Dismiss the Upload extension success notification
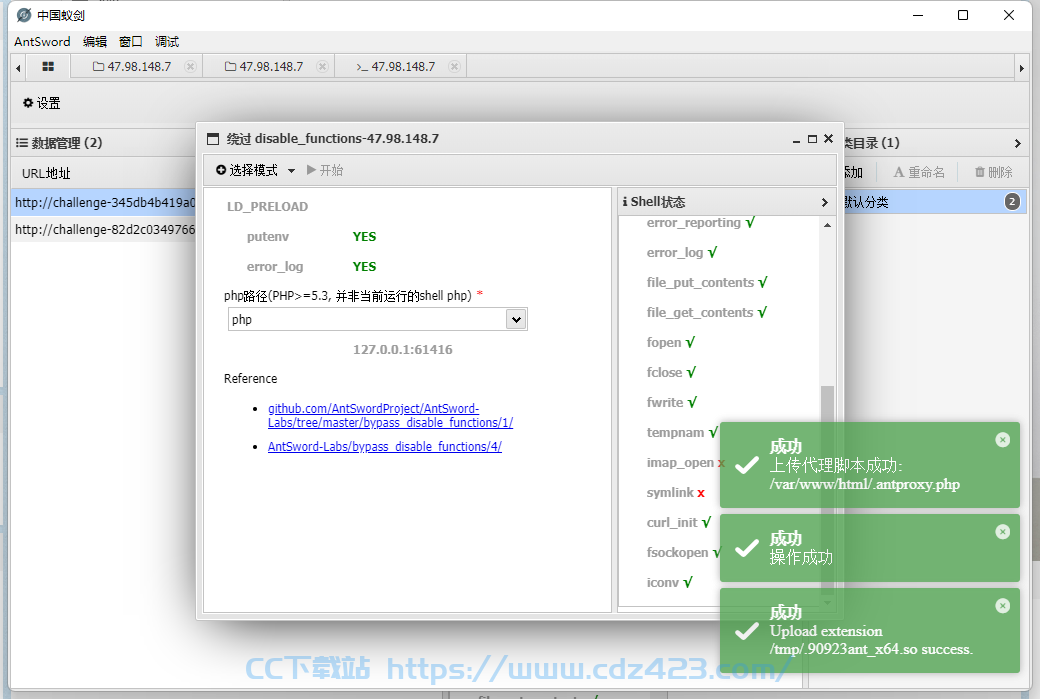 tap(1002, 605)
